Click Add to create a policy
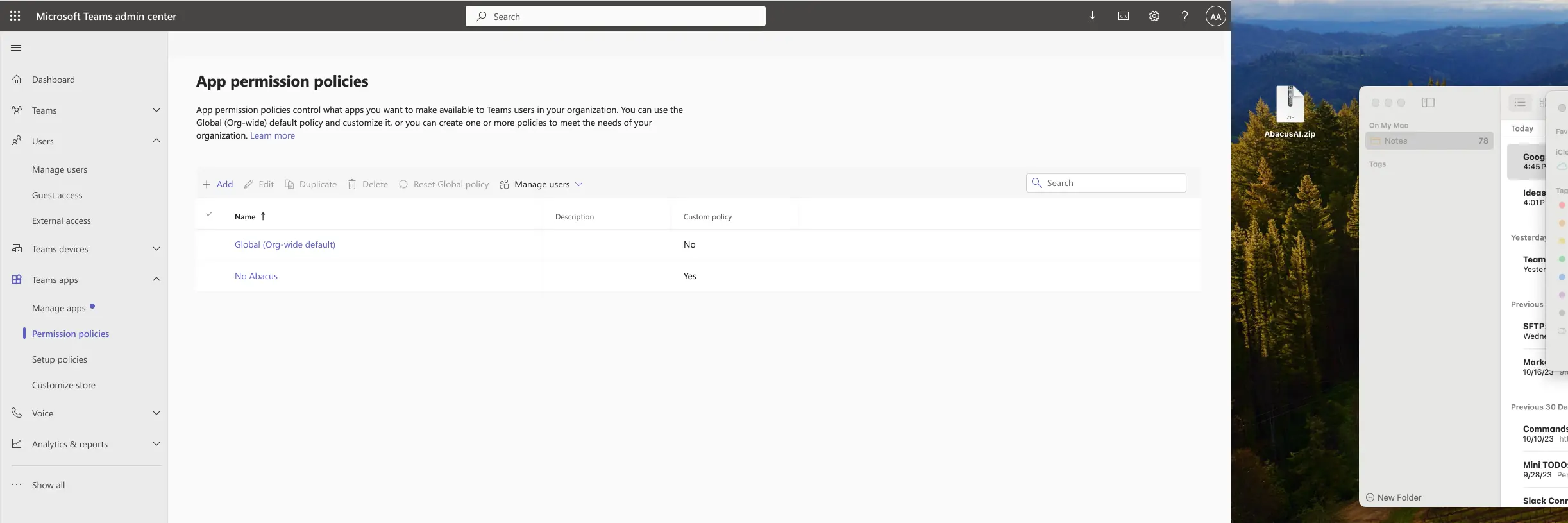This screenshot has width=1568, height=523. pyautogui.click(x=218, y=184)
